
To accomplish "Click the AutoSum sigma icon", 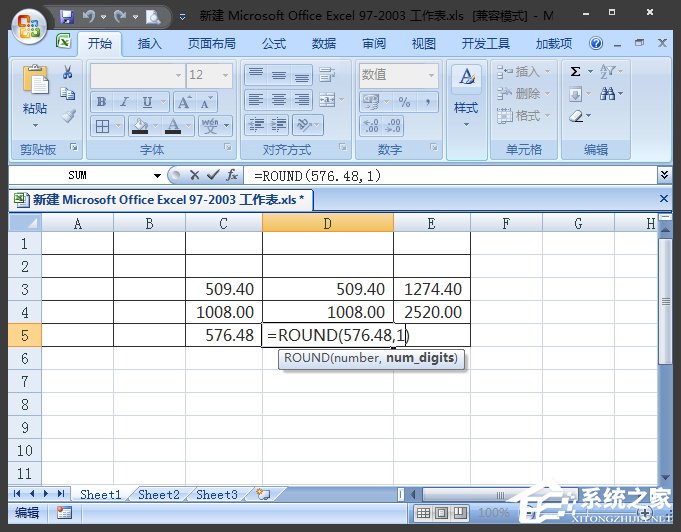I will pos(576,72).
